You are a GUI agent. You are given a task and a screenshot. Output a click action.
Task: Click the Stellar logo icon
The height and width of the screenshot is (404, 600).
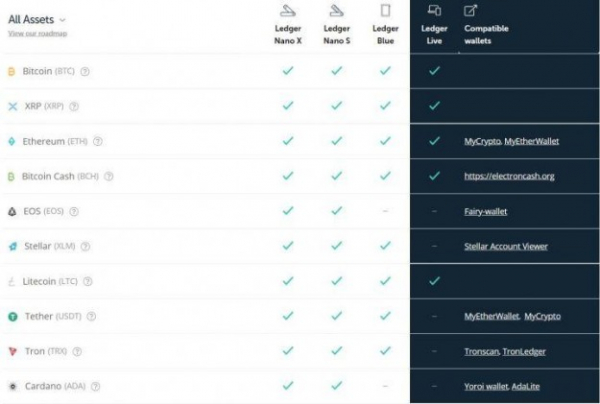tap(12, 246)
